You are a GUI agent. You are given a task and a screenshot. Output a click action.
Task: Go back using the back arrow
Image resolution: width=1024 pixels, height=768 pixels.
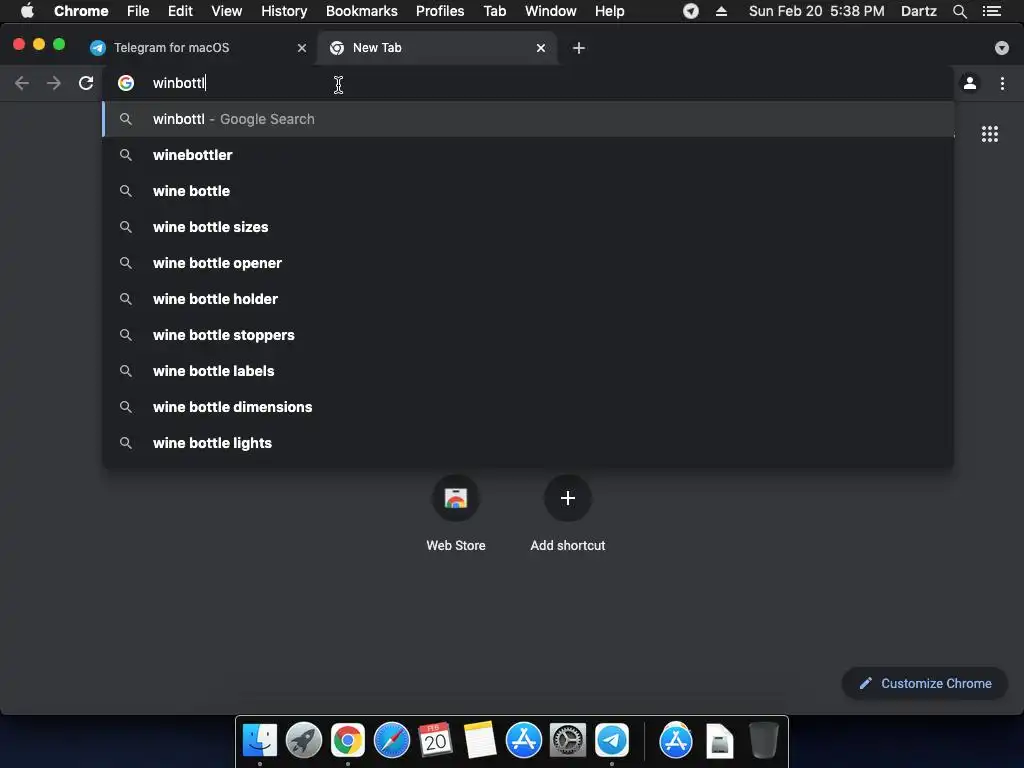tap(22, 83)
